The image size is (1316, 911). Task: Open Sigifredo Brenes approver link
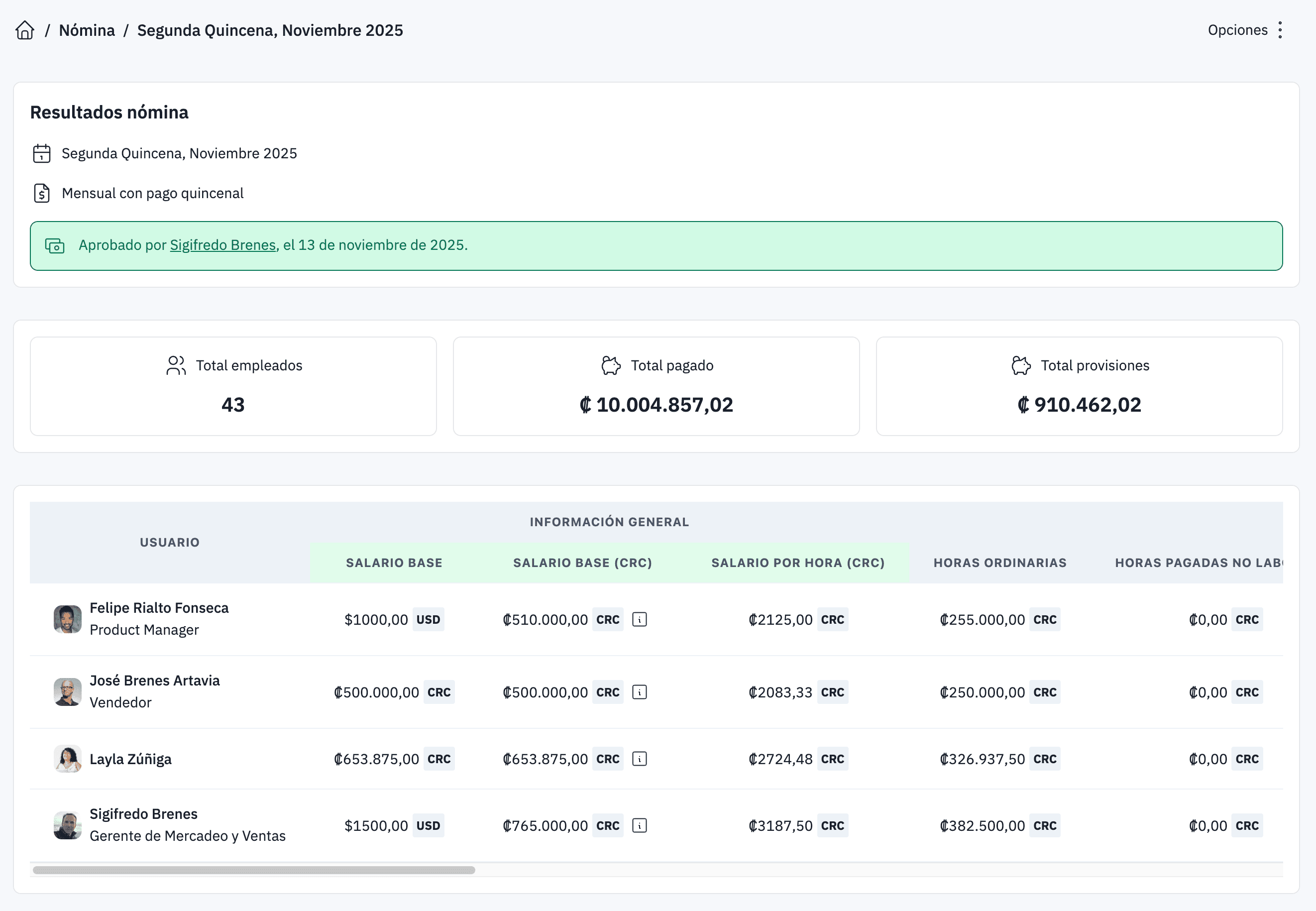click(x=222, y=245)
